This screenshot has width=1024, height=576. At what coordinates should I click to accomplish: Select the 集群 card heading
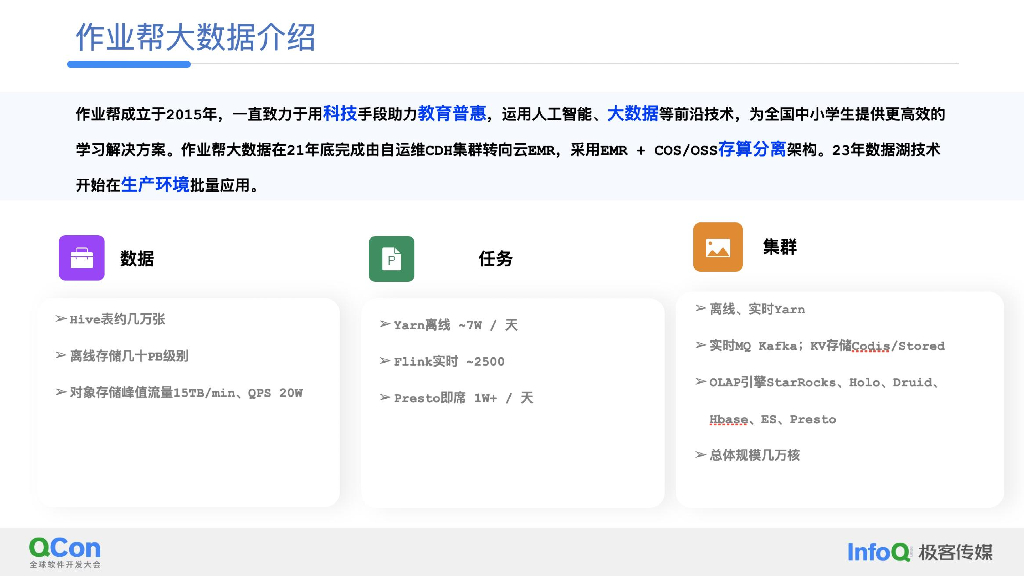(x=779, y=247)
